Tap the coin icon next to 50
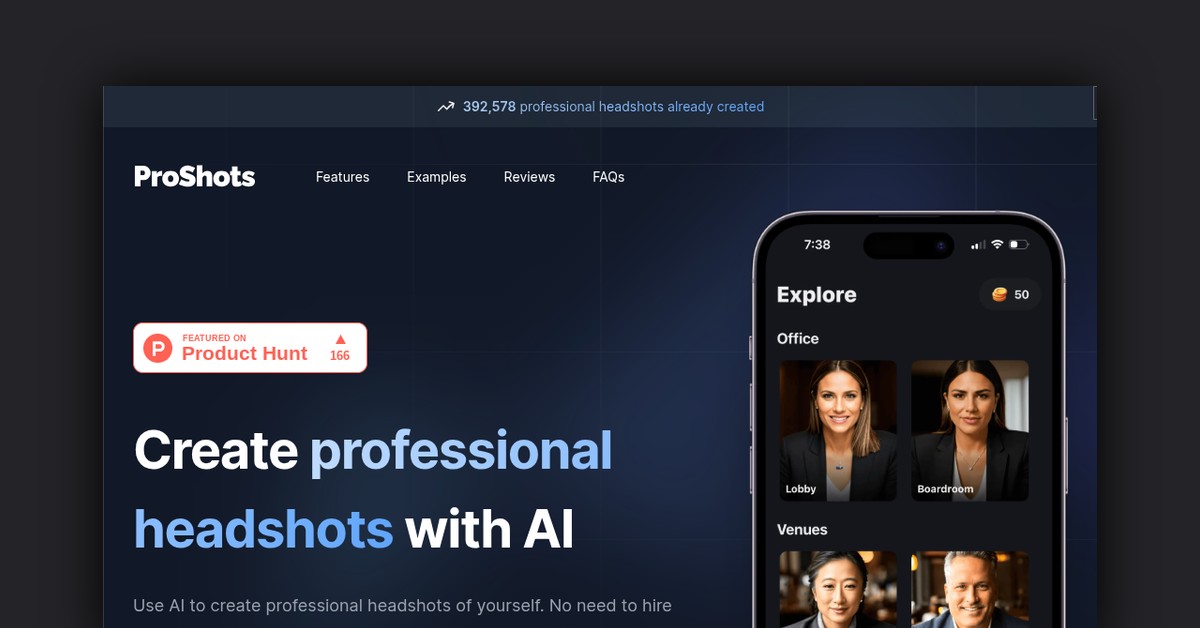The width and height of the screenshot is (1200, 628). [x=999, y=294]
